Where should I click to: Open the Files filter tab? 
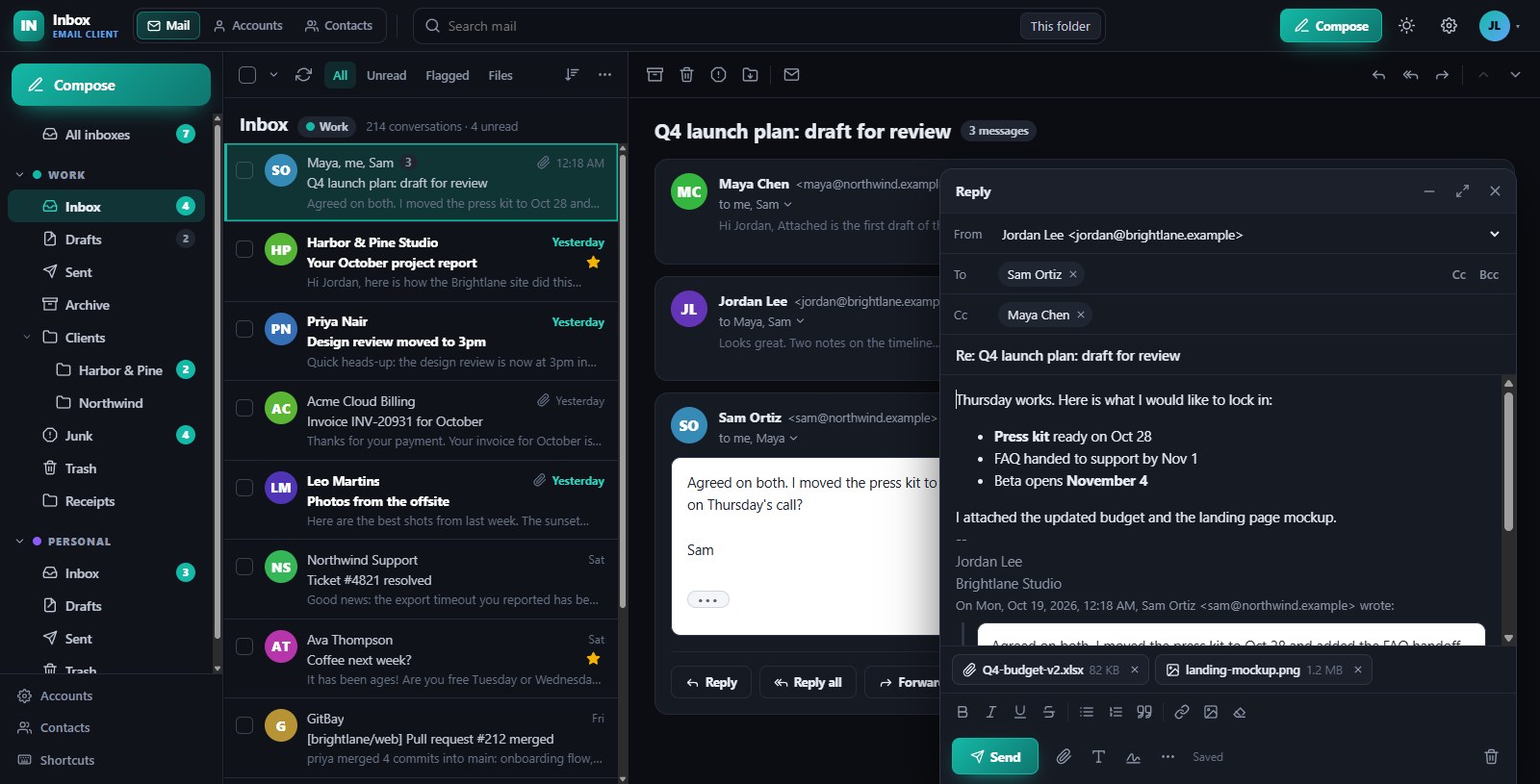[500, 75]
